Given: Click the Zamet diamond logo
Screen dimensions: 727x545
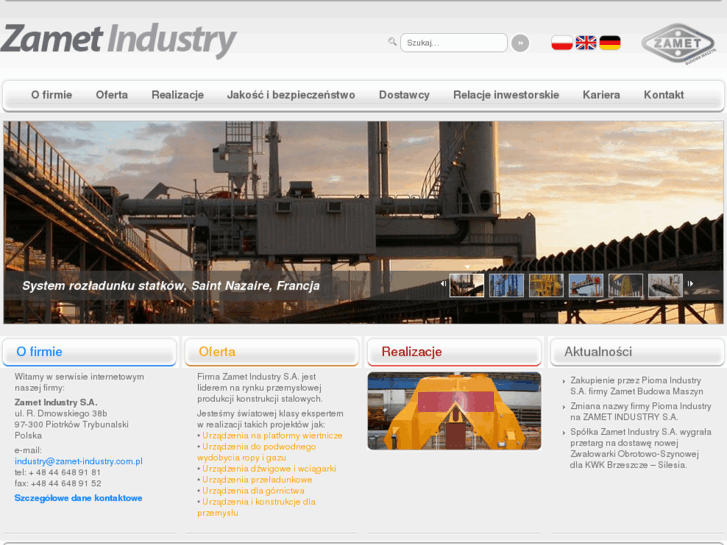Looking at the screenshot, I should [x=678, y=44].
